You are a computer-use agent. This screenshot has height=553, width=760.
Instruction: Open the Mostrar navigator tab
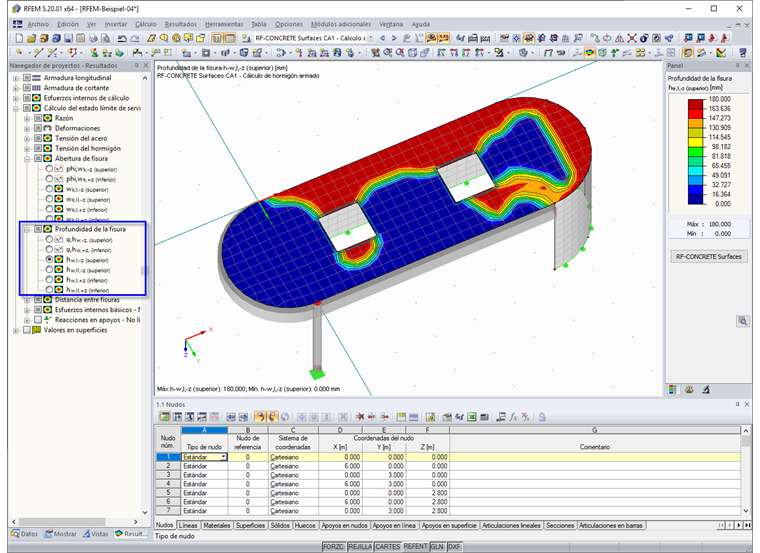point(61,534)
